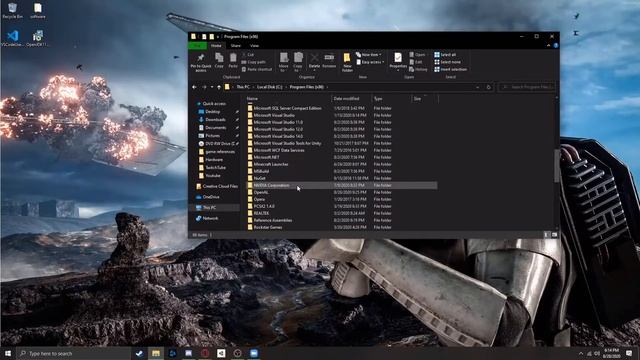The height and width of the screenshot is (360, 640).
Task: Click Select all in the ribbon
Action: tap(445, 55)
